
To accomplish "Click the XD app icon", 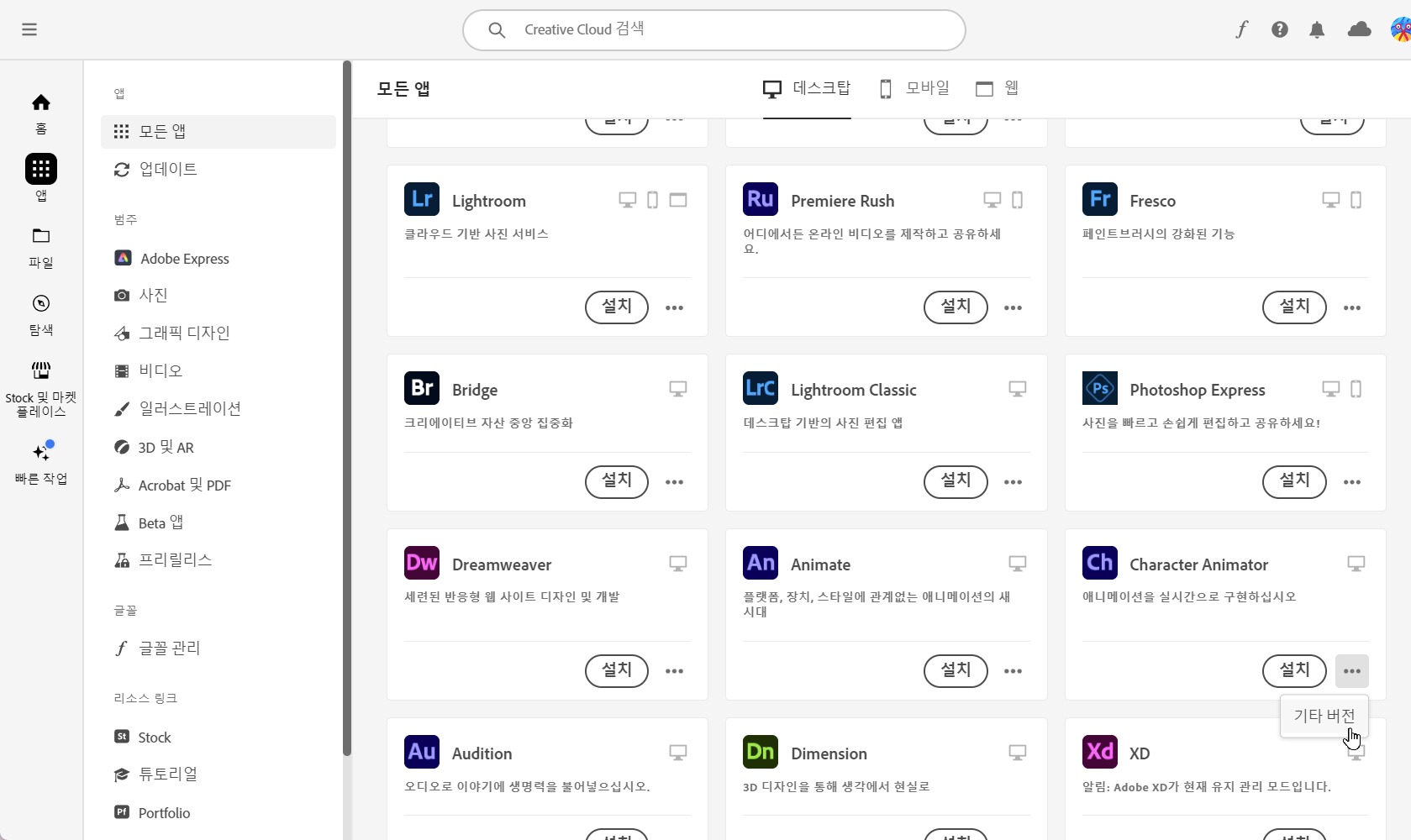I will (x=1100, y=752).
